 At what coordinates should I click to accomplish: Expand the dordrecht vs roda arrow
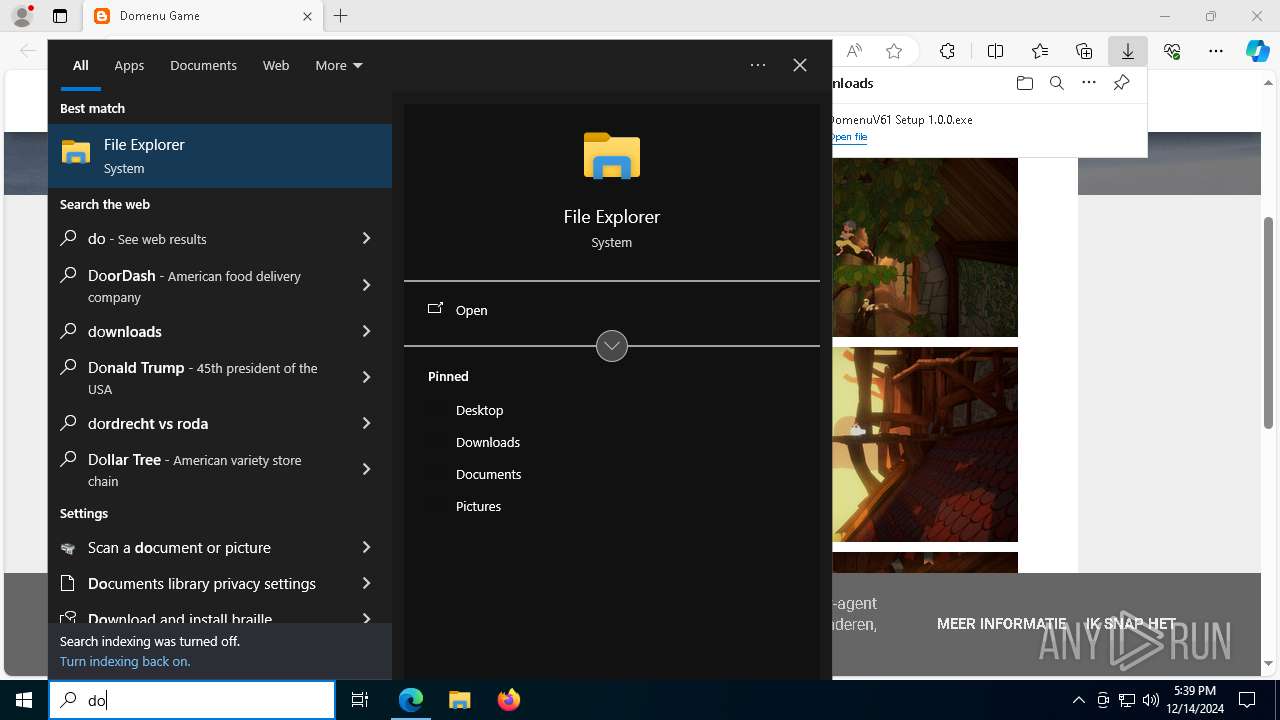tap(366, 423)
